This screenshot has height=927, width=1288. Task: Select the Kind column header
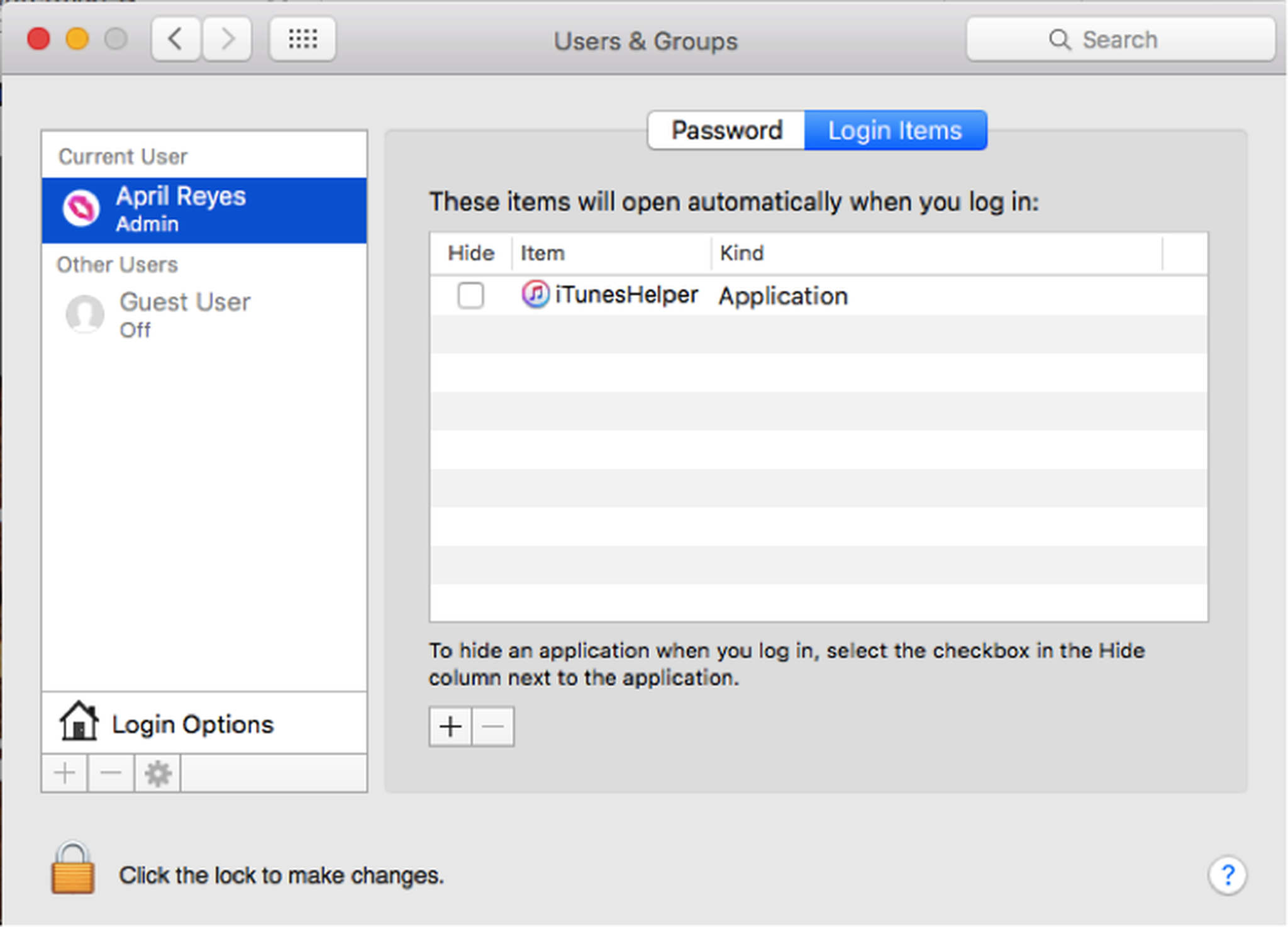click(741, 253)
